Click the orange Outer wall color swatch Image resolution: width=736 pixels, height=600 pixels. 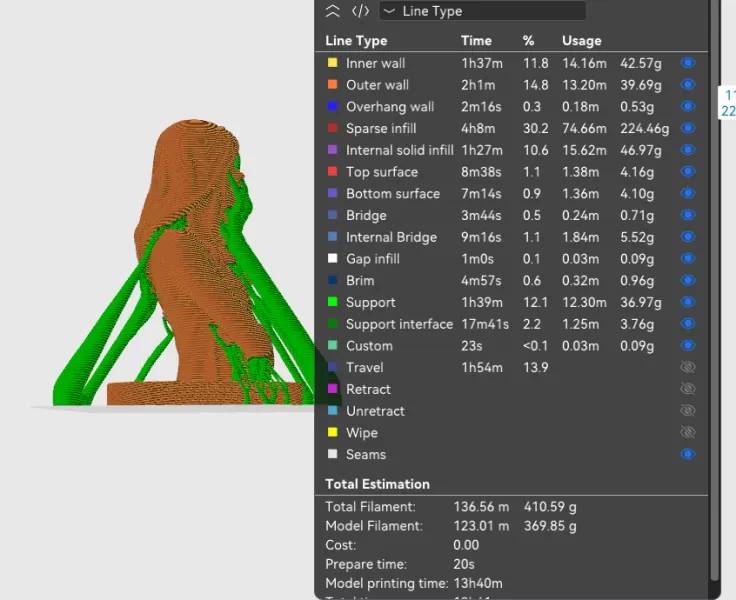pos(332,85)
